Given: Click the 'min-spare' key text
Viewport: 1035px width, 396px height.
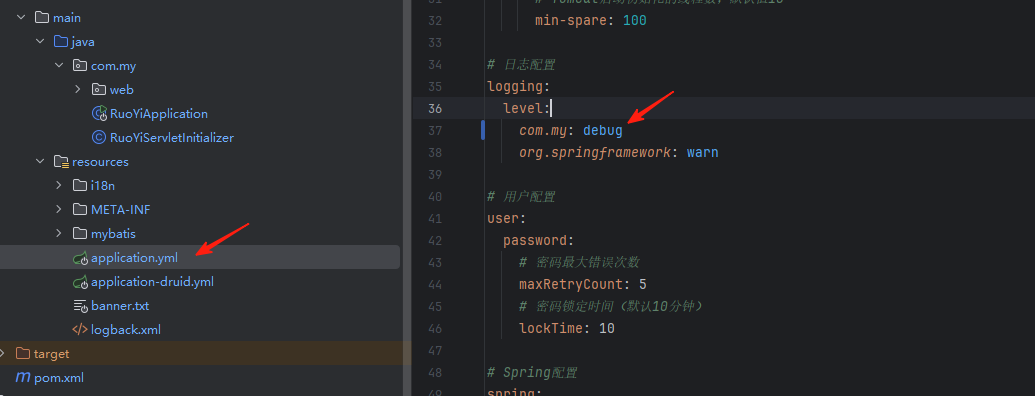Looking at the screenshot, I should (571, 20).
